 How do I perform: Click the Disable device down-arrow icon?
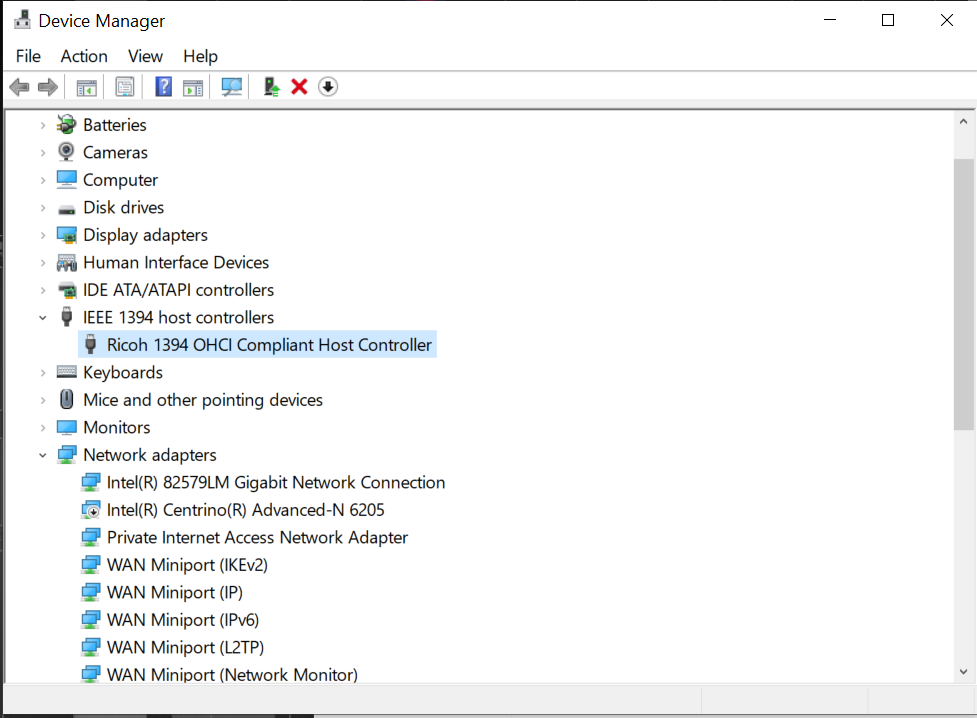[328, 87]
